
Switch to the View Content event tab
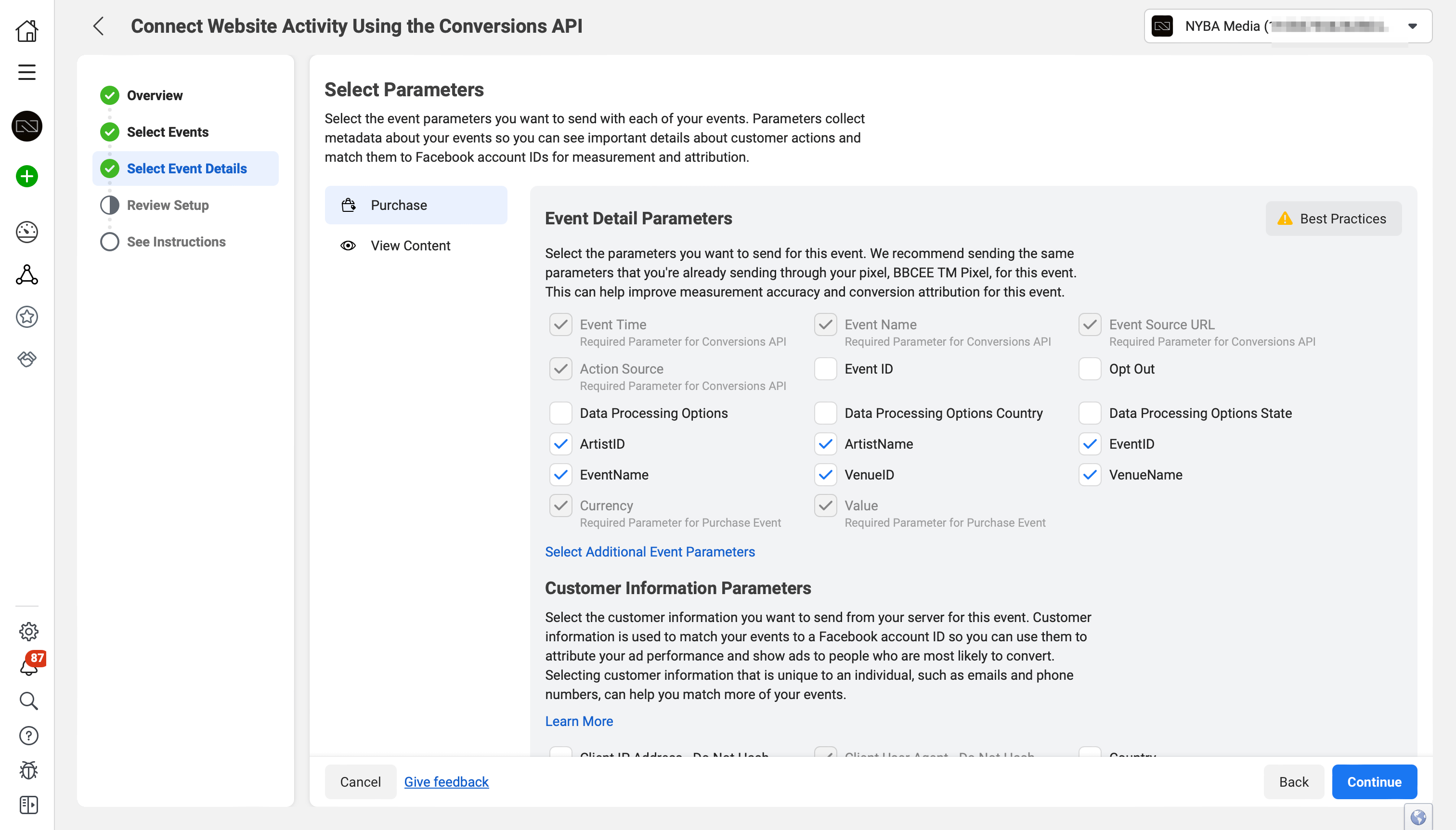point(410,245)
